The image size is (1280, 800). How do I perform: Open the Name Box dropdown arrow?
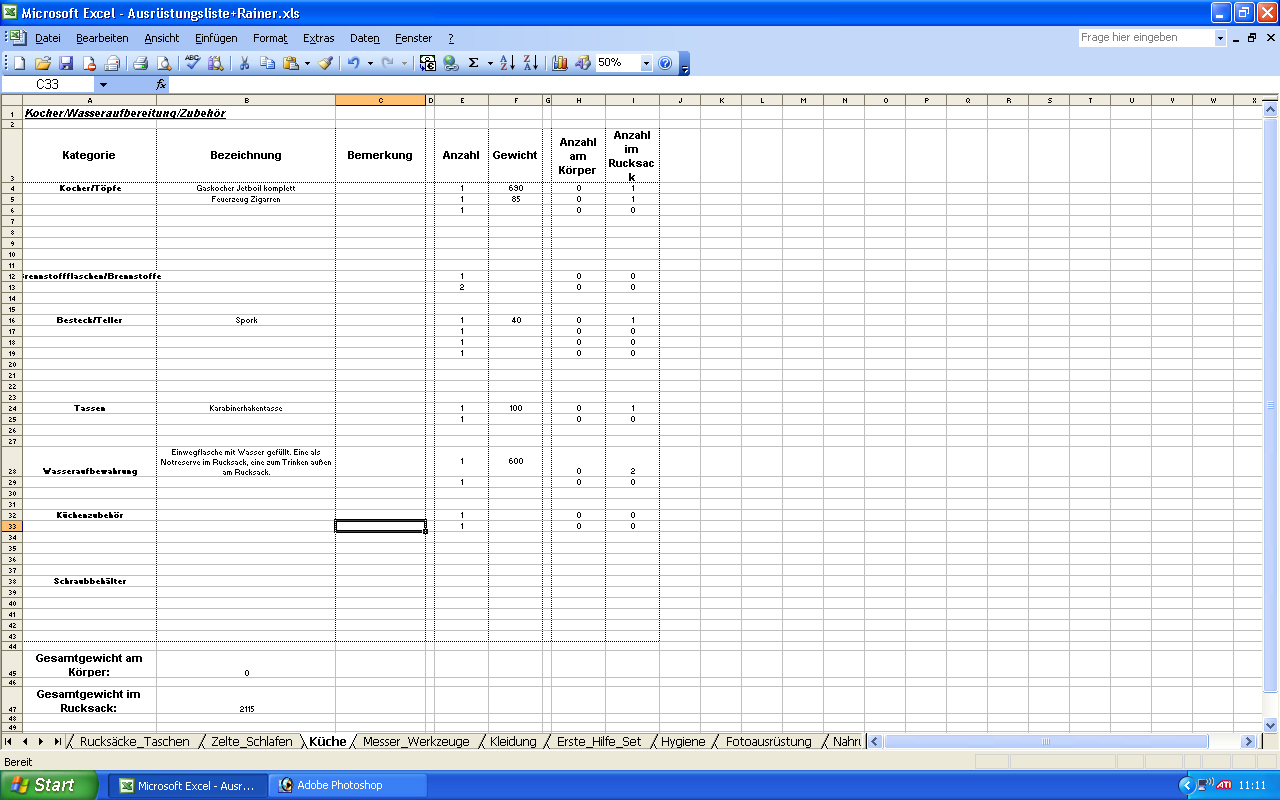[x=103, y=85]
